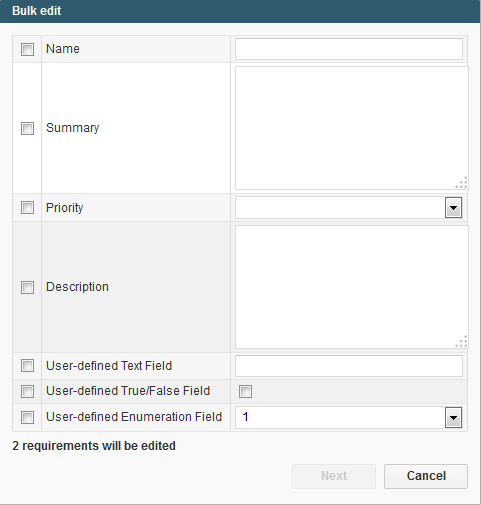Check the Priority row checkbox

[27, 207]
